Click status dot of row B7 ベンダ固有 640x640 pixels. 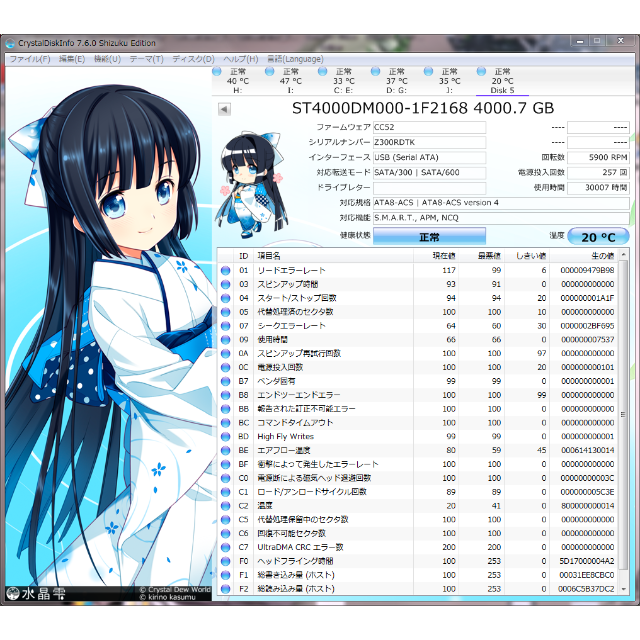[x=225, y=381]
